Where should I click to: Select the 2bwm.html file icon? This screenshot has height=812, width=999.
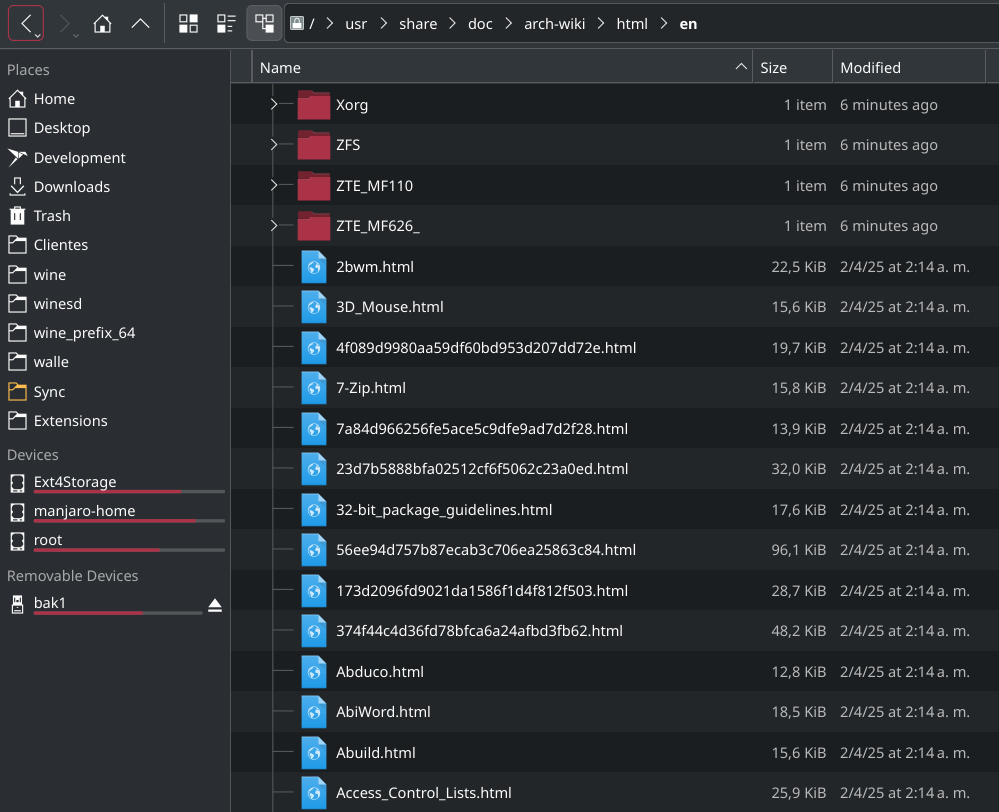pos(313,266)
